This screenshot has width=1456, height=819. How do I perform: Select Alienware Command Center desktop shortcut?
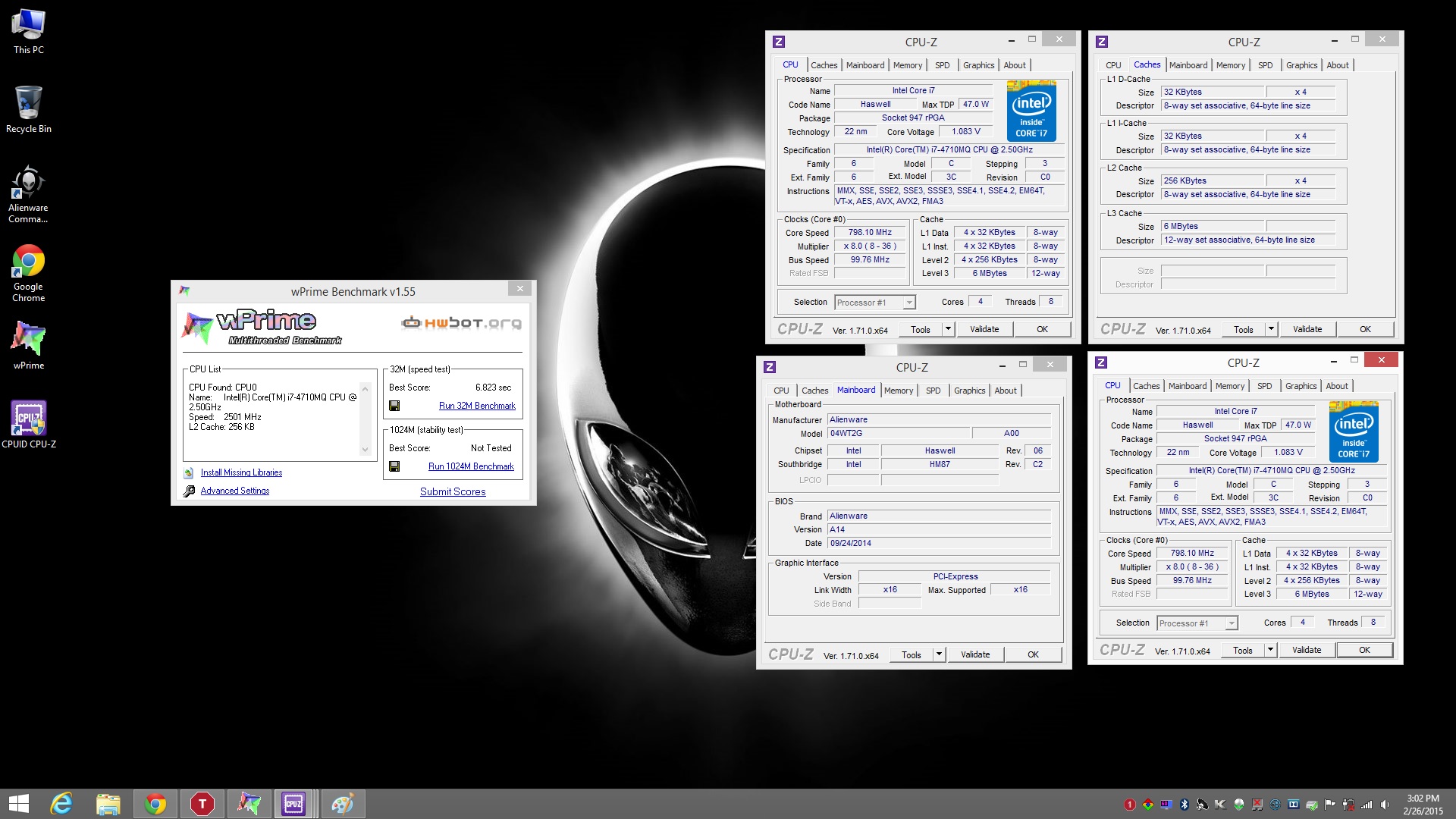[x=28, y=194]
